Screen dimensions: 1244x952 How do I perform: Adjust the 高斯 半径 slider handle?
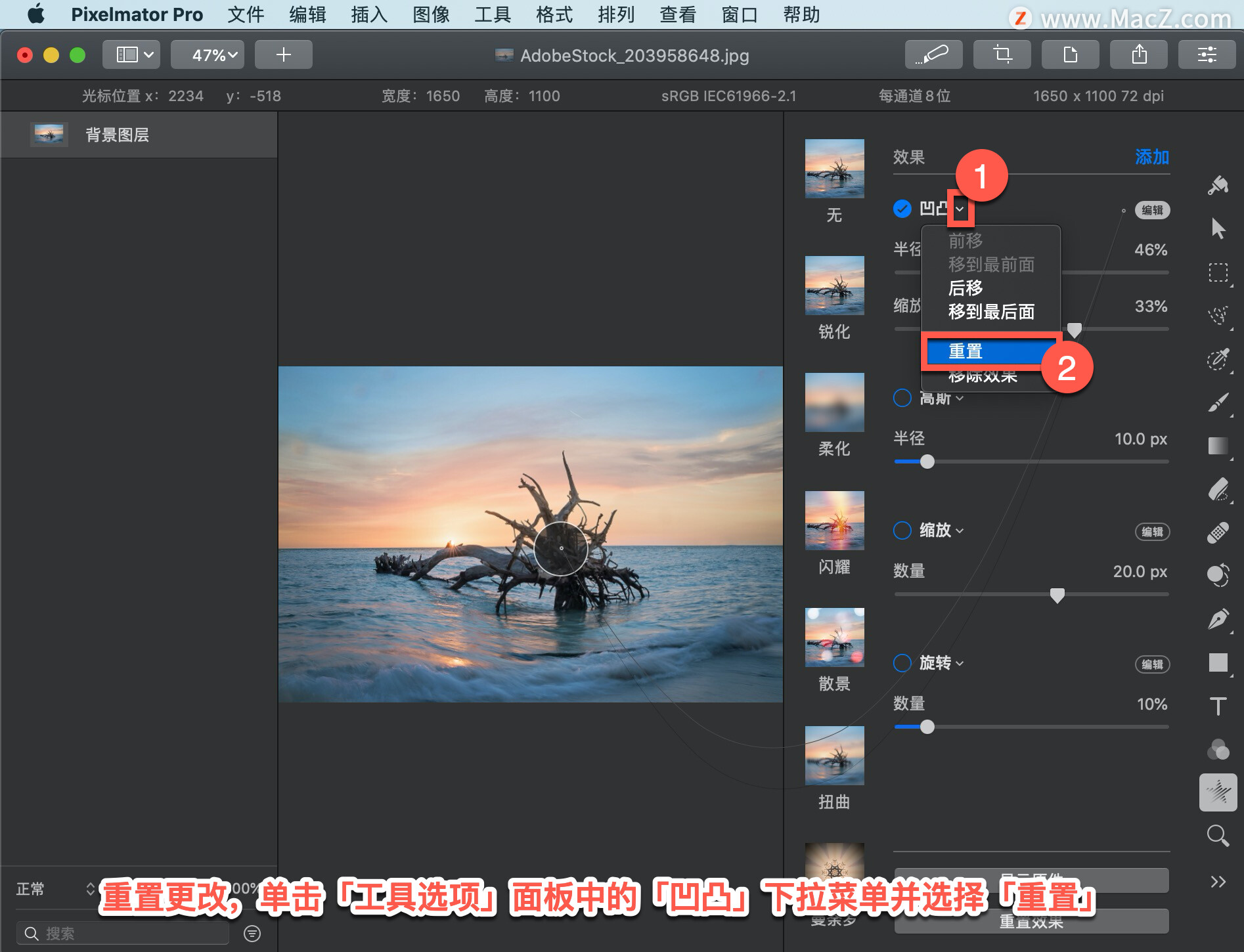(927, 462)
